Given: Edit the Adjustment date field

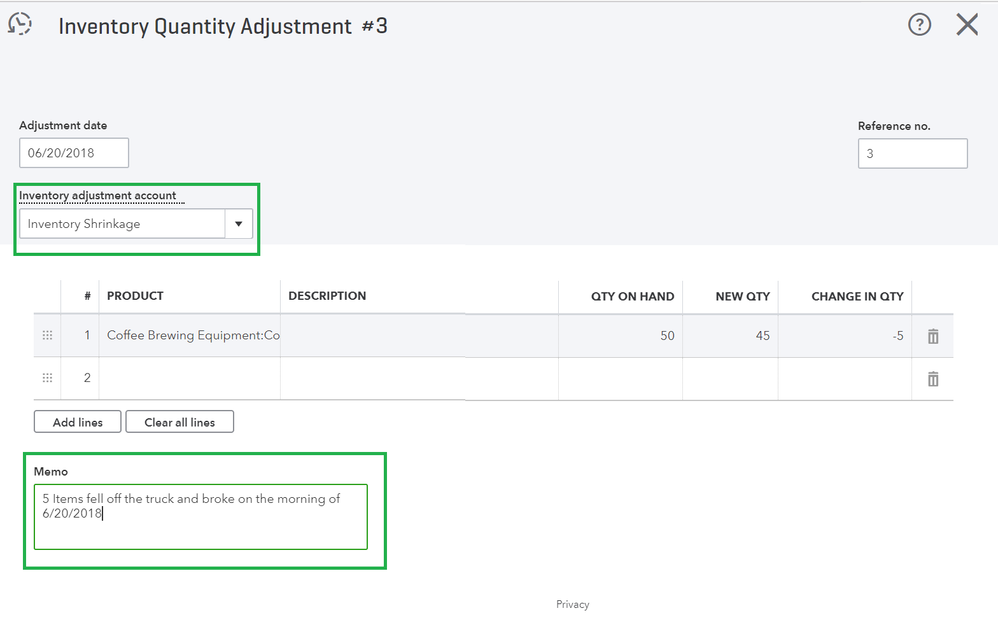Looking at the screenshot, I should pos(74,153).
